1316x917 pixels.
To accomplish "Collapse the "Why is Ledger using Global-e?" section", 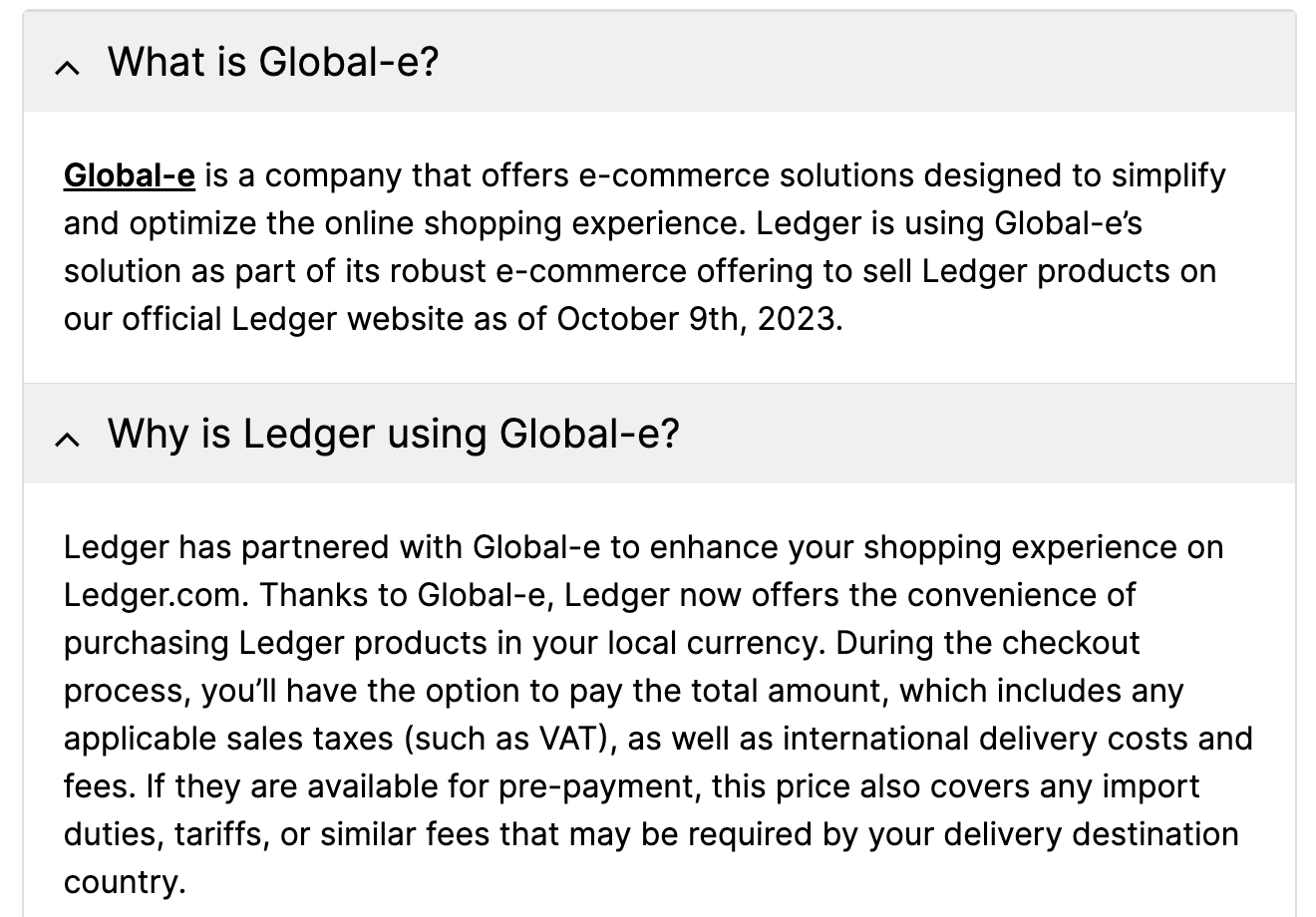I will pos(394,434).
